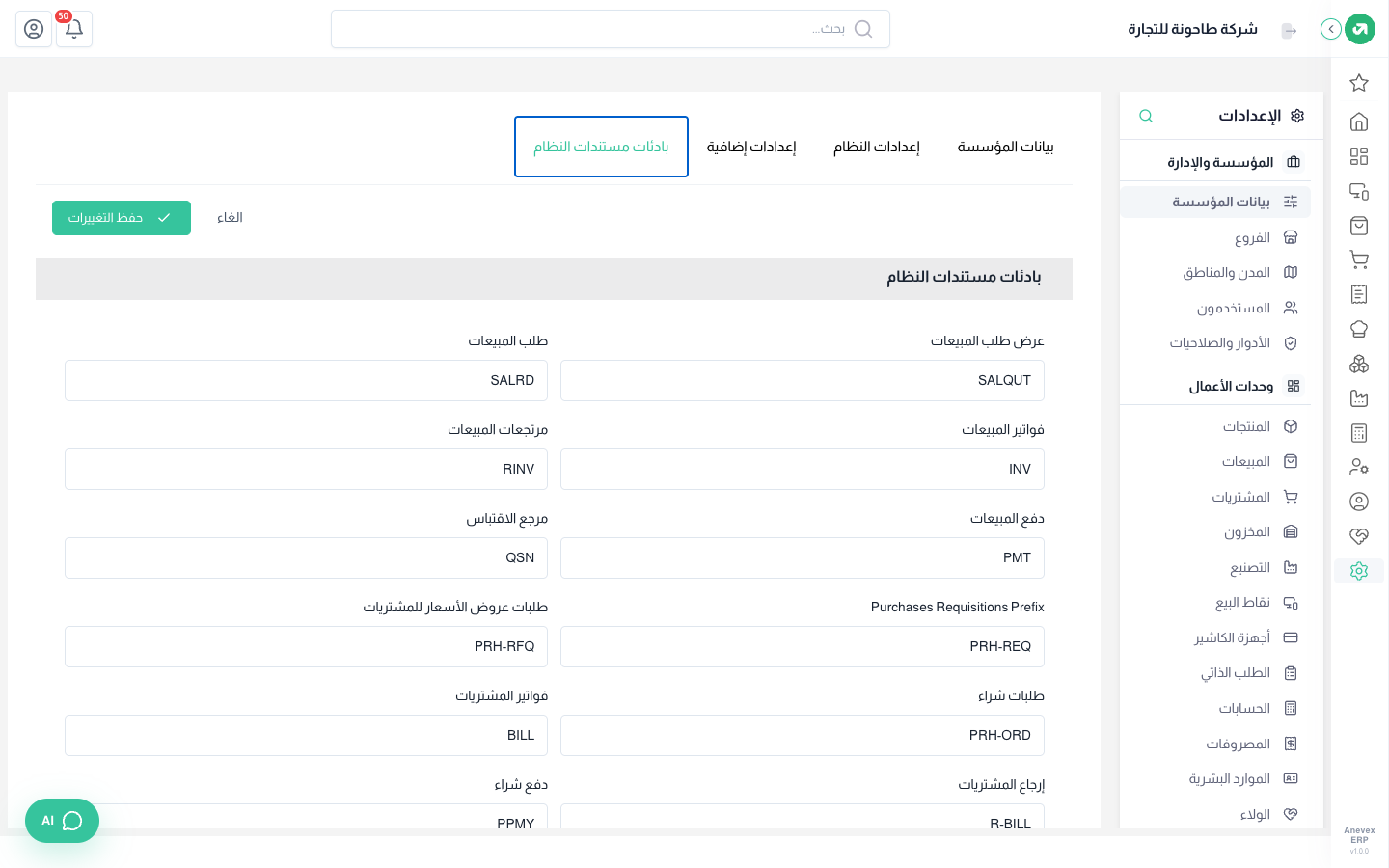Open the notifications bell with 50 badge
The height and width of the screenshot is (868, 1389).
(74, 29)
